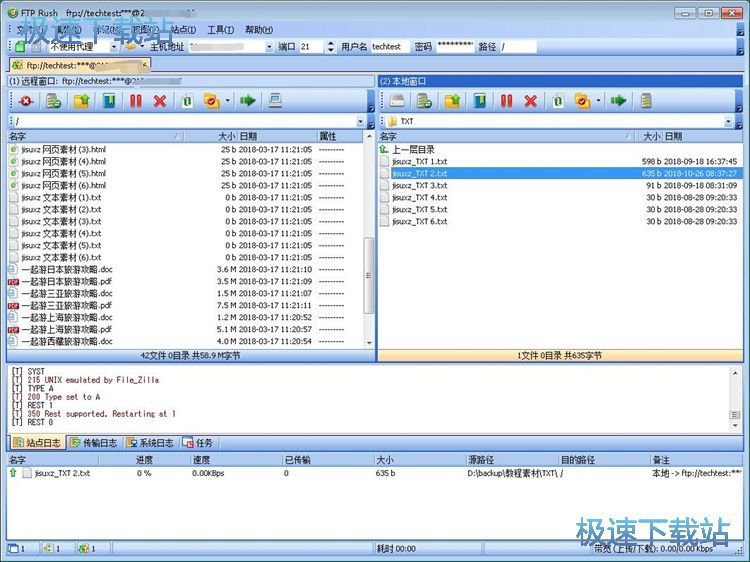
Task: Click the log panel scroll down arrow
Action: coord(735,426)
